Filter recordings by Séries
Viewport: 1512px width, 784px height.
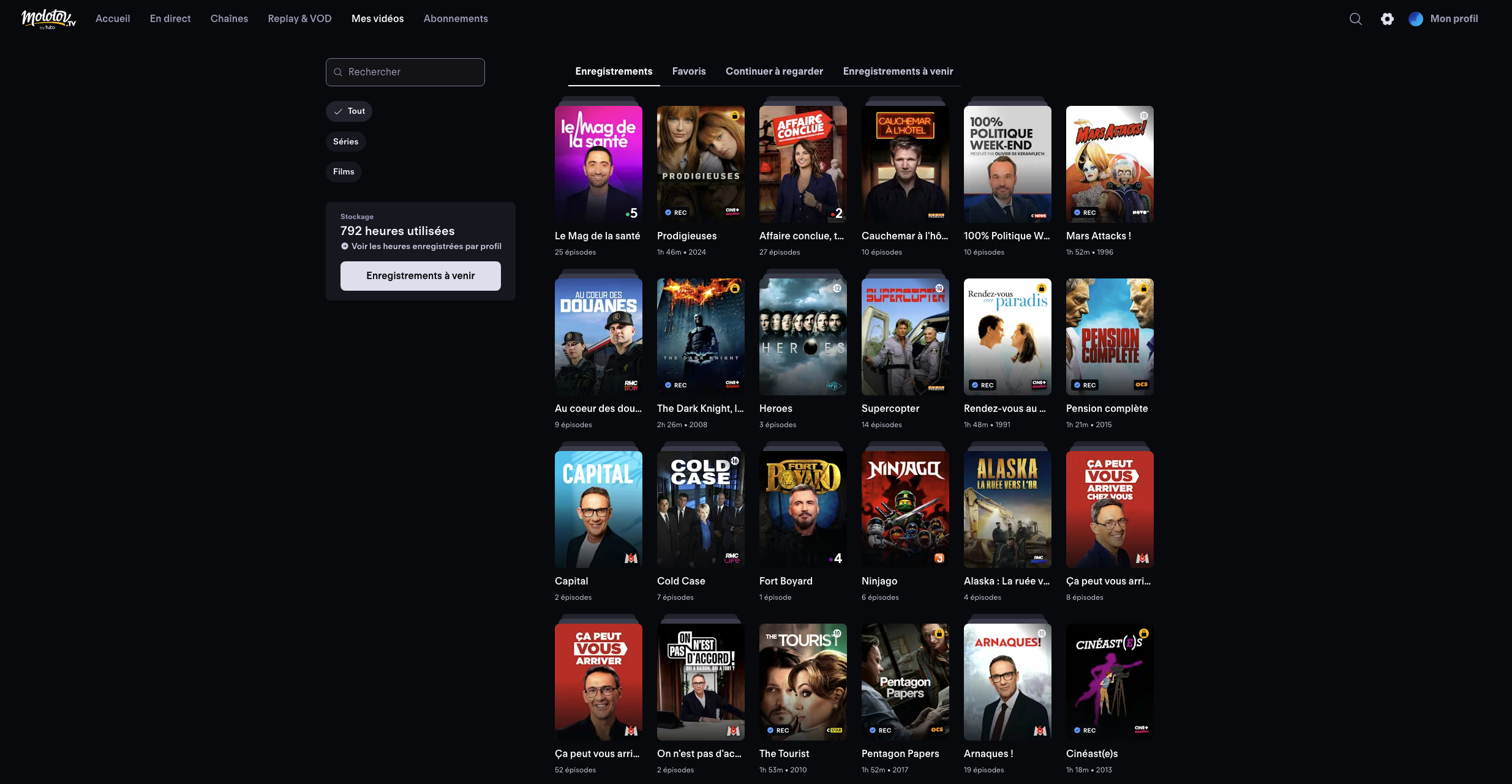coord(346,141)
